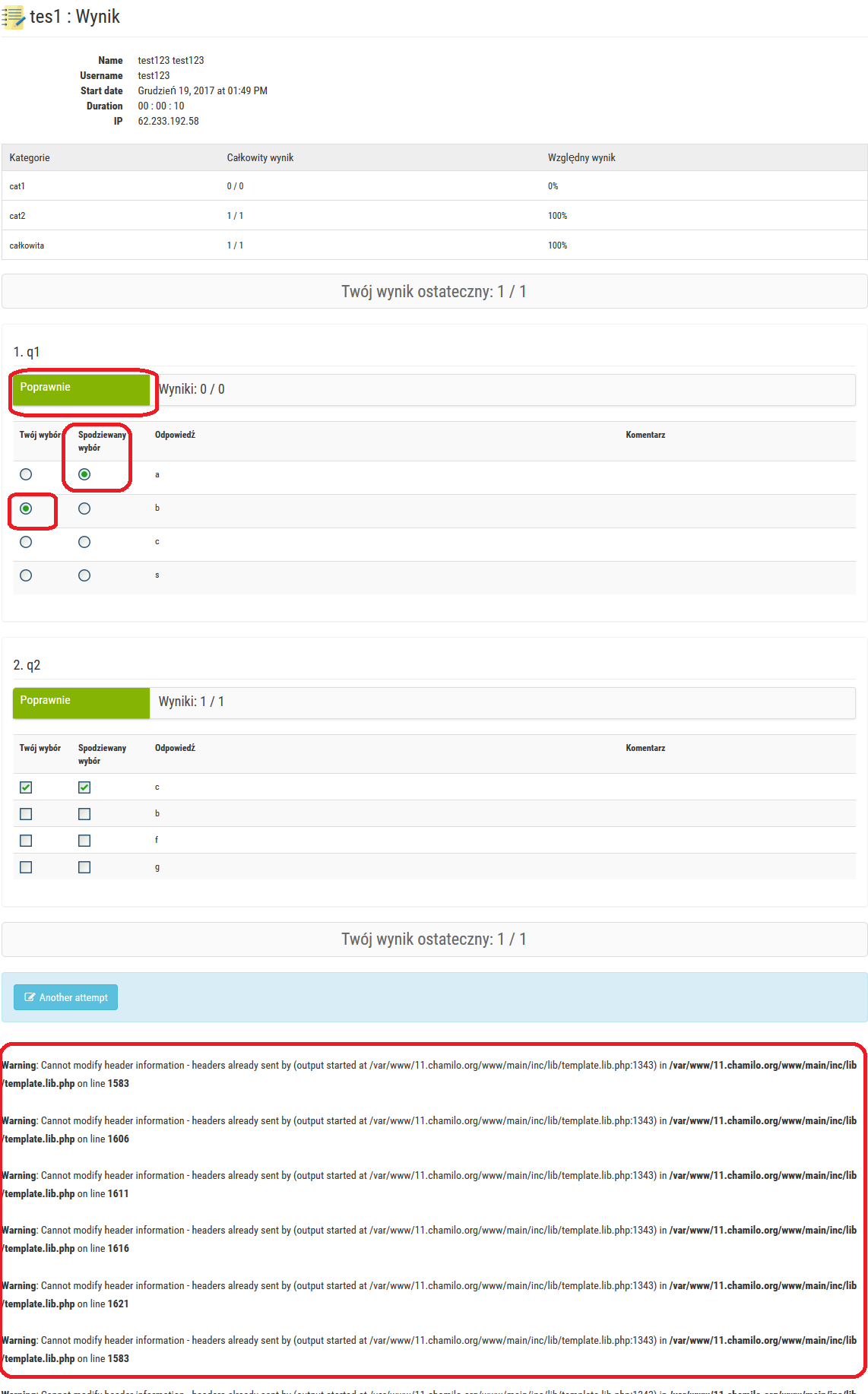Image resolution: width=868 pixels, height=1394 pixels.
Task: Click the green Poprawnie label for q2
Action: coord(81,703)
